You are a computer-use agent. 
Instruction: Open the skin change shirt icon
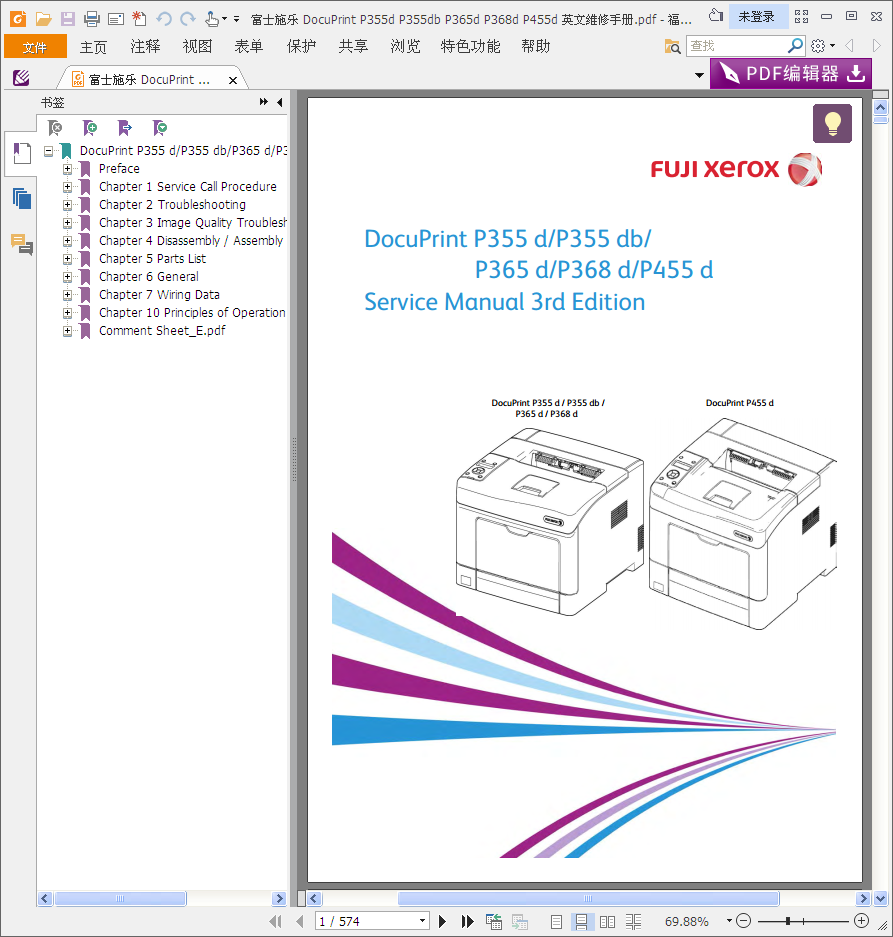715,16
